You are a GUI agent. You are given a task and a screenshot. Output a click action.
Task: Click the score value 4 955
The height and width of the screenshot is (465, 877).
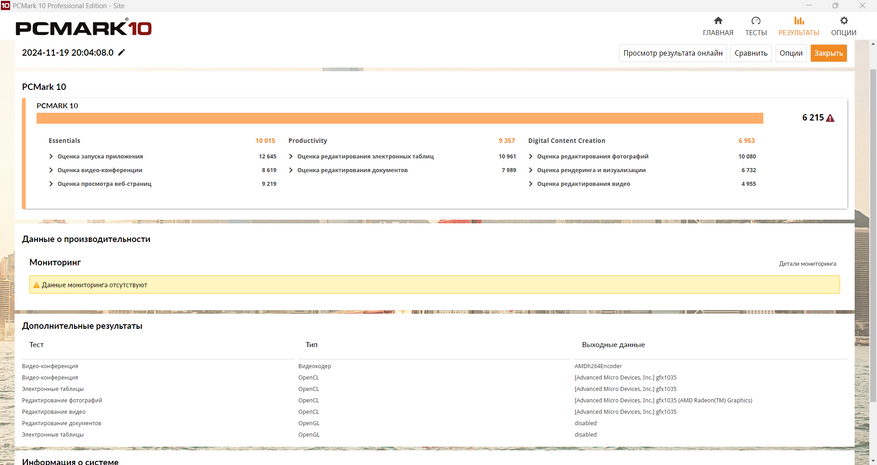click(x=748, y=184)
